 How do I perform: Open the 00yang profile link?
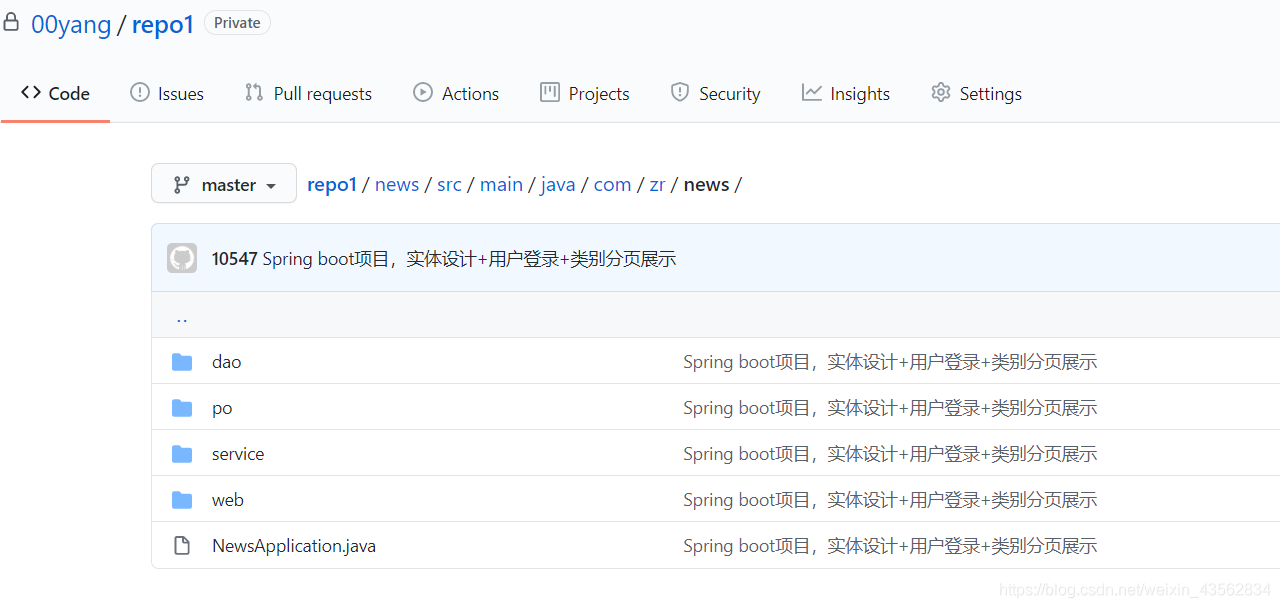(x=71, y=24)
